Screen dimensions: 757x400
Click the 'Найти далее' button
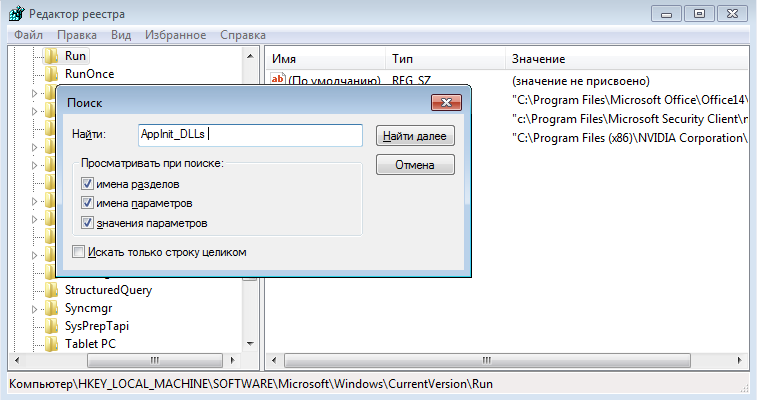pyautogui.click(x=415, y=136)
